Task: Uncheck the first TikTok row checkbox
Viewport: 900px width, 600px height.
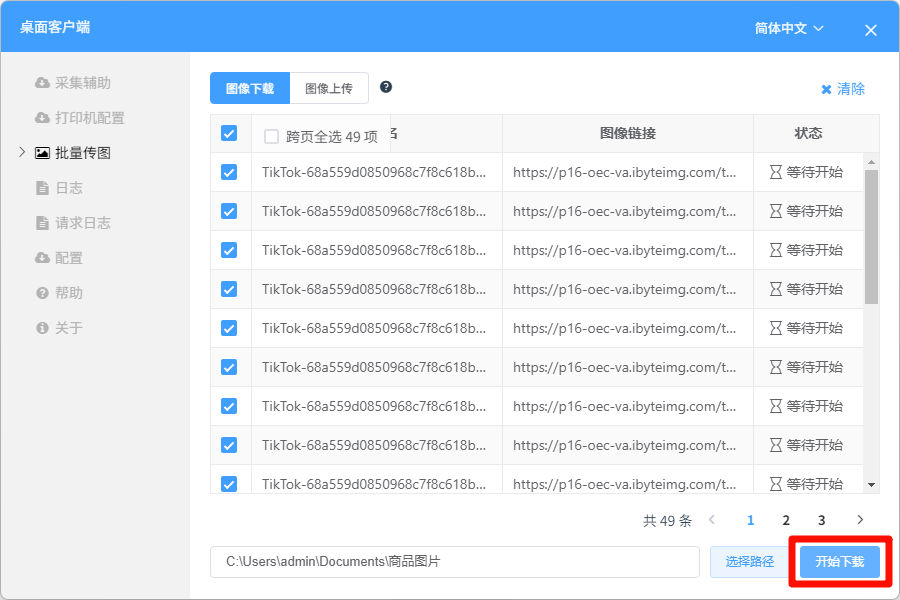Action: (x=229, y=172)
